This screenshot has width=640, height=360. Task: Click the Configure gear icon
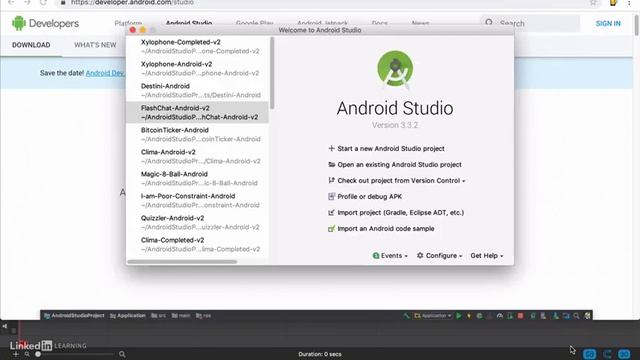[x=420, y=256]
